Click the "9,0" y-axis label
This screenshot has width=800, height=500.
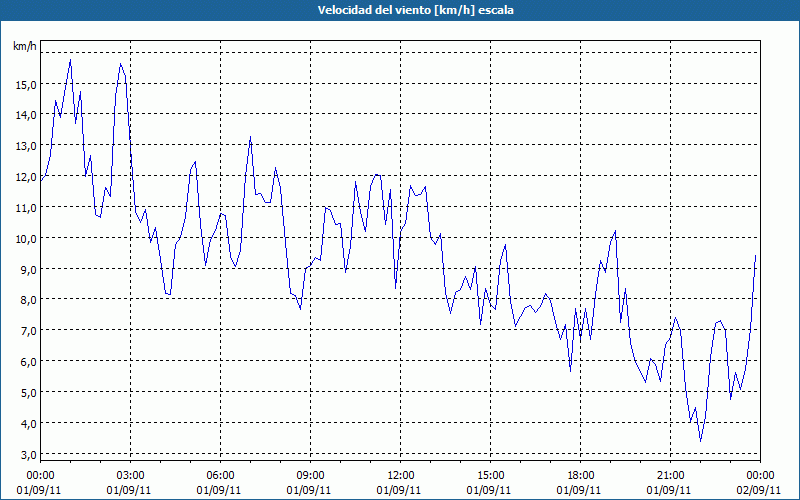29,269
